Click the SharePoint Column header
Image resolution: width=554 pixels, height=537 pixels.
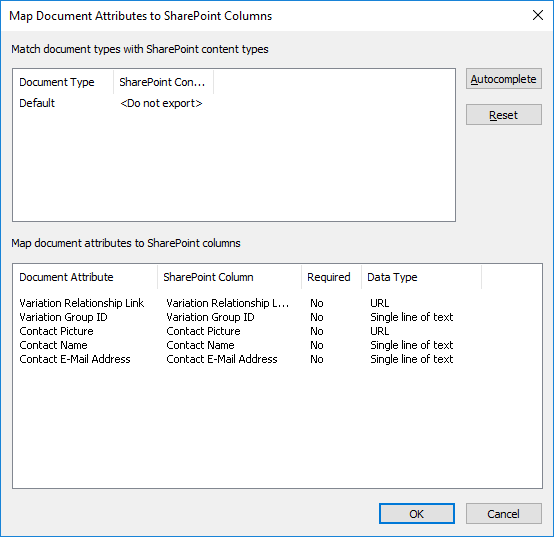point(229,277)
